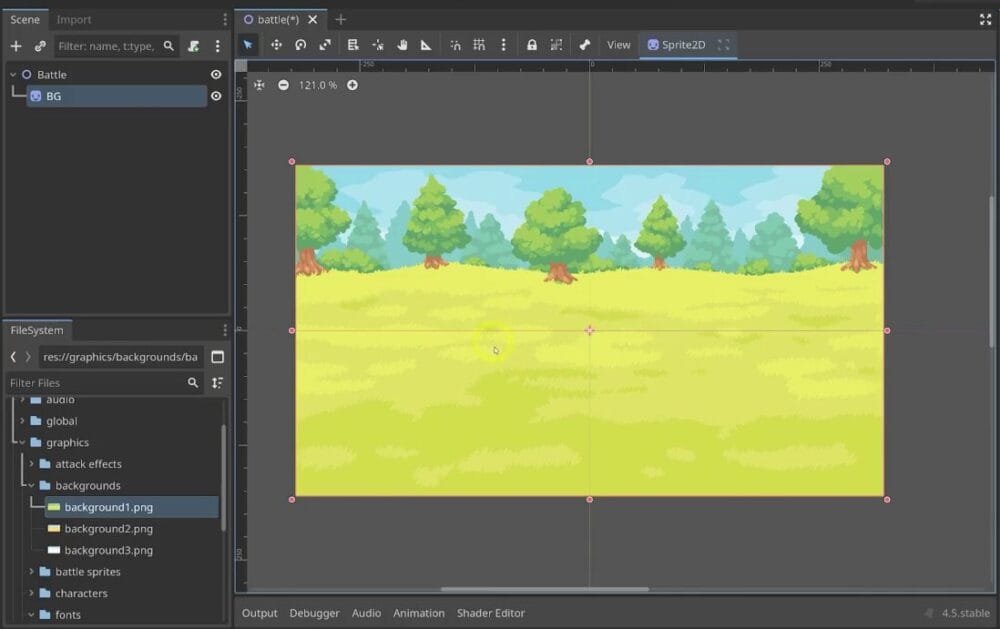
Task: Open the Debugger bottom panel
Action: coord(314,613)
